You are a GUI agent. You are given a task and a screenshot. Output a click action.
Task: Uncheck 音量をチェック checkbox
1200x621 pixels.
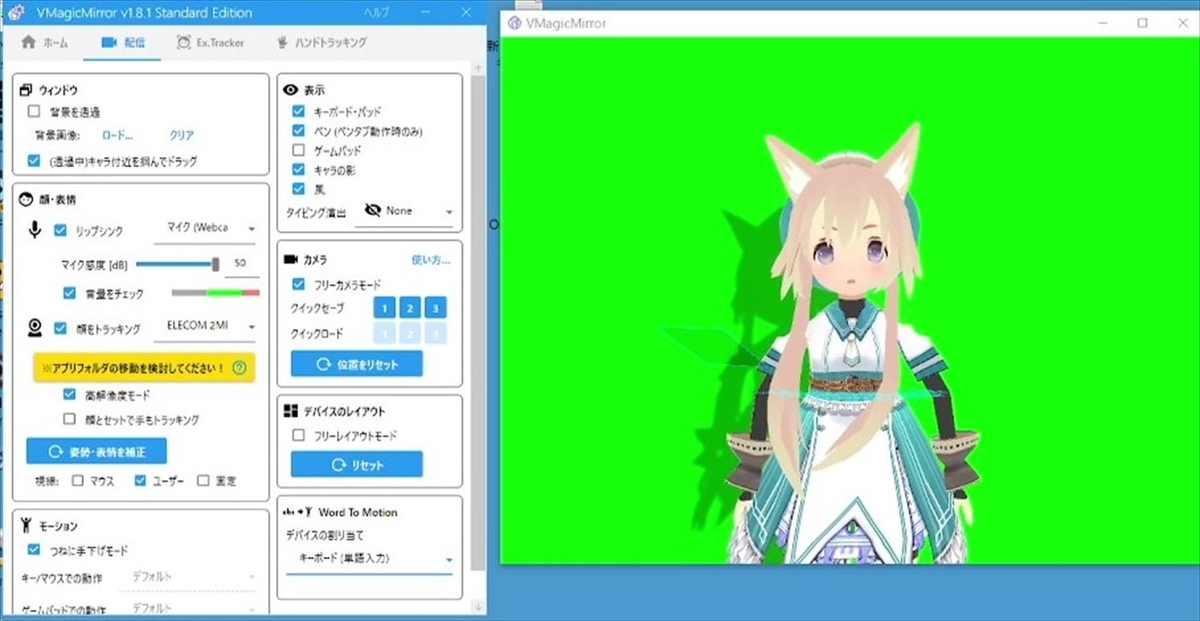[69, 293]
